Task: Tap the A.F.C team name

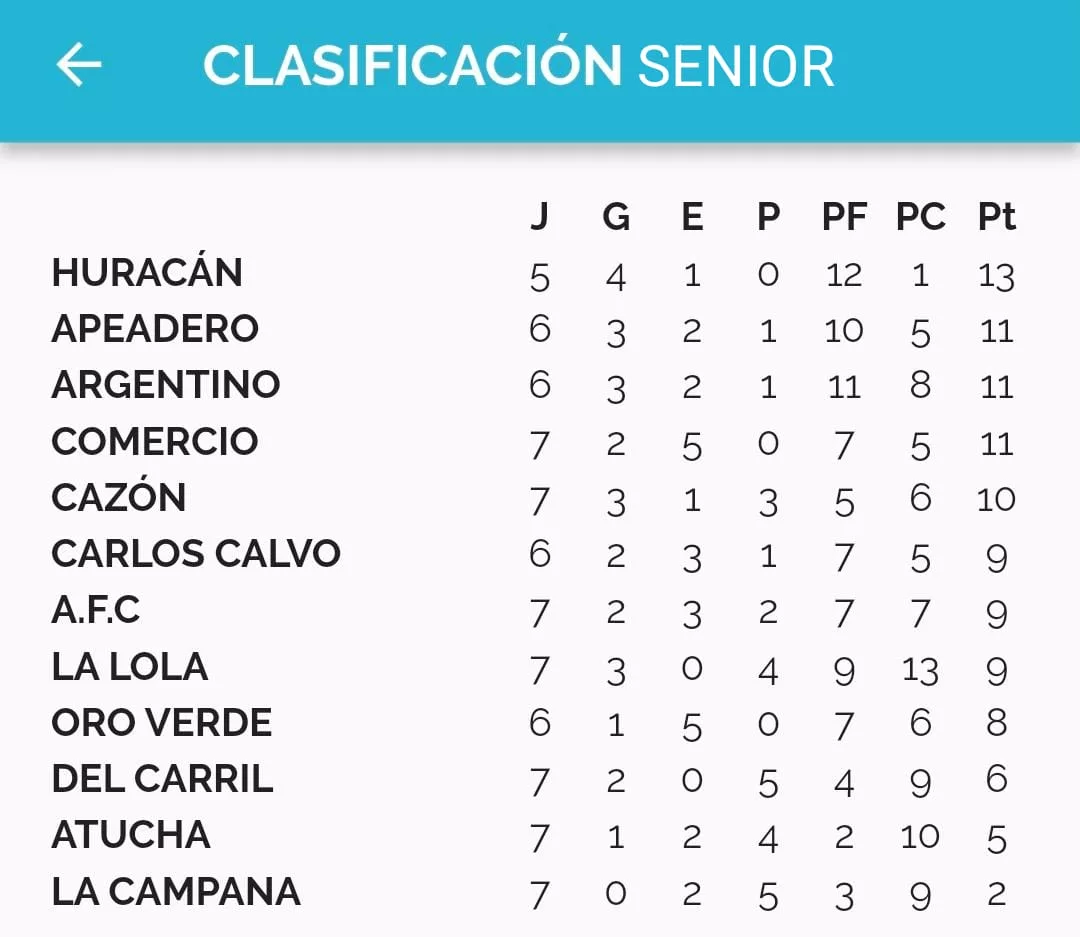Action: (x=96, y=609)
